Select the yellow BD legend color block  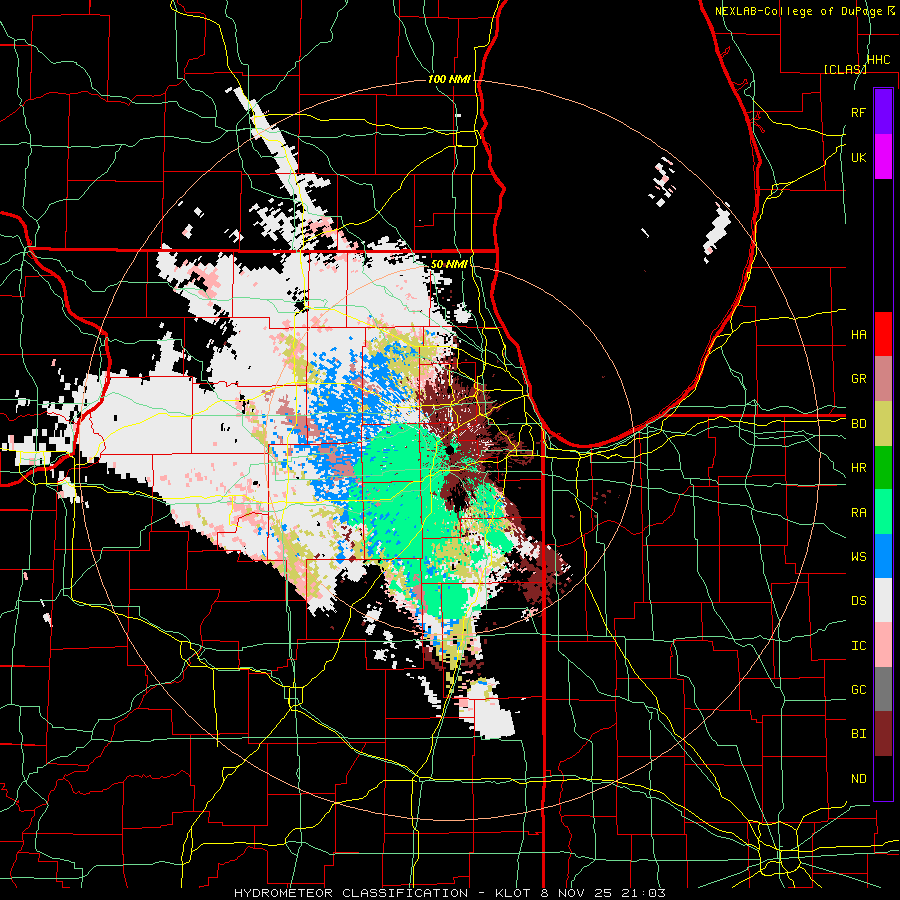pos(883,423)
